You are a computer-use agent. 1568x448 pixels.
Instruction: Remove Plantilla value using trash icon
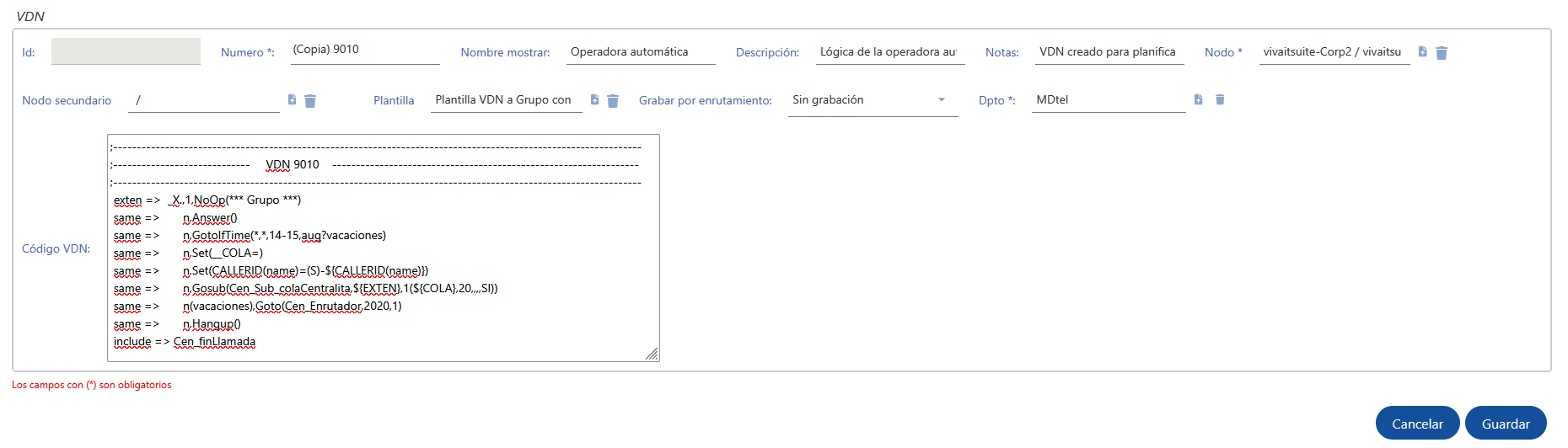(613, 101)
